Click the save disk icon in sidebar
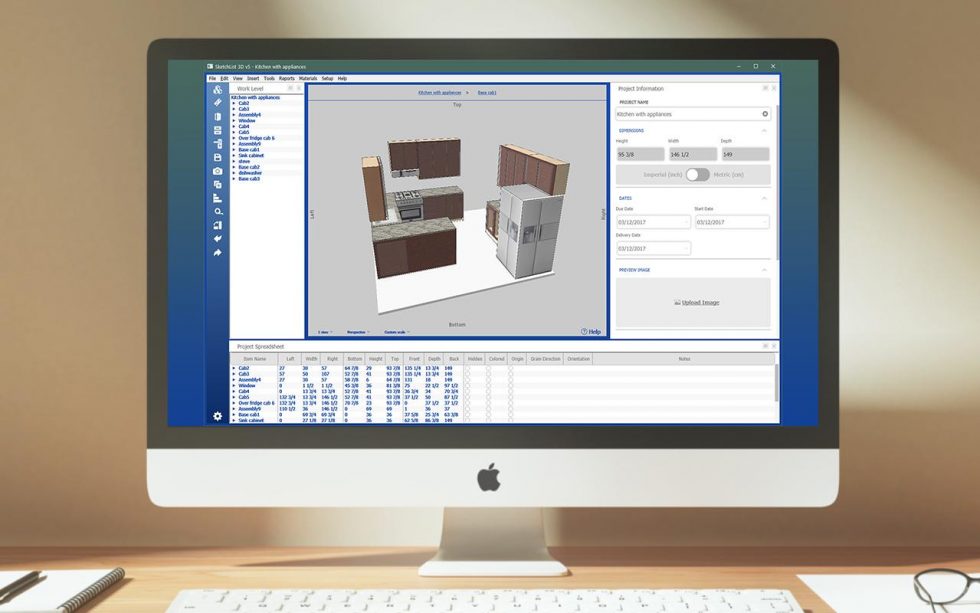The image size is (980, 613). [218, 158]
